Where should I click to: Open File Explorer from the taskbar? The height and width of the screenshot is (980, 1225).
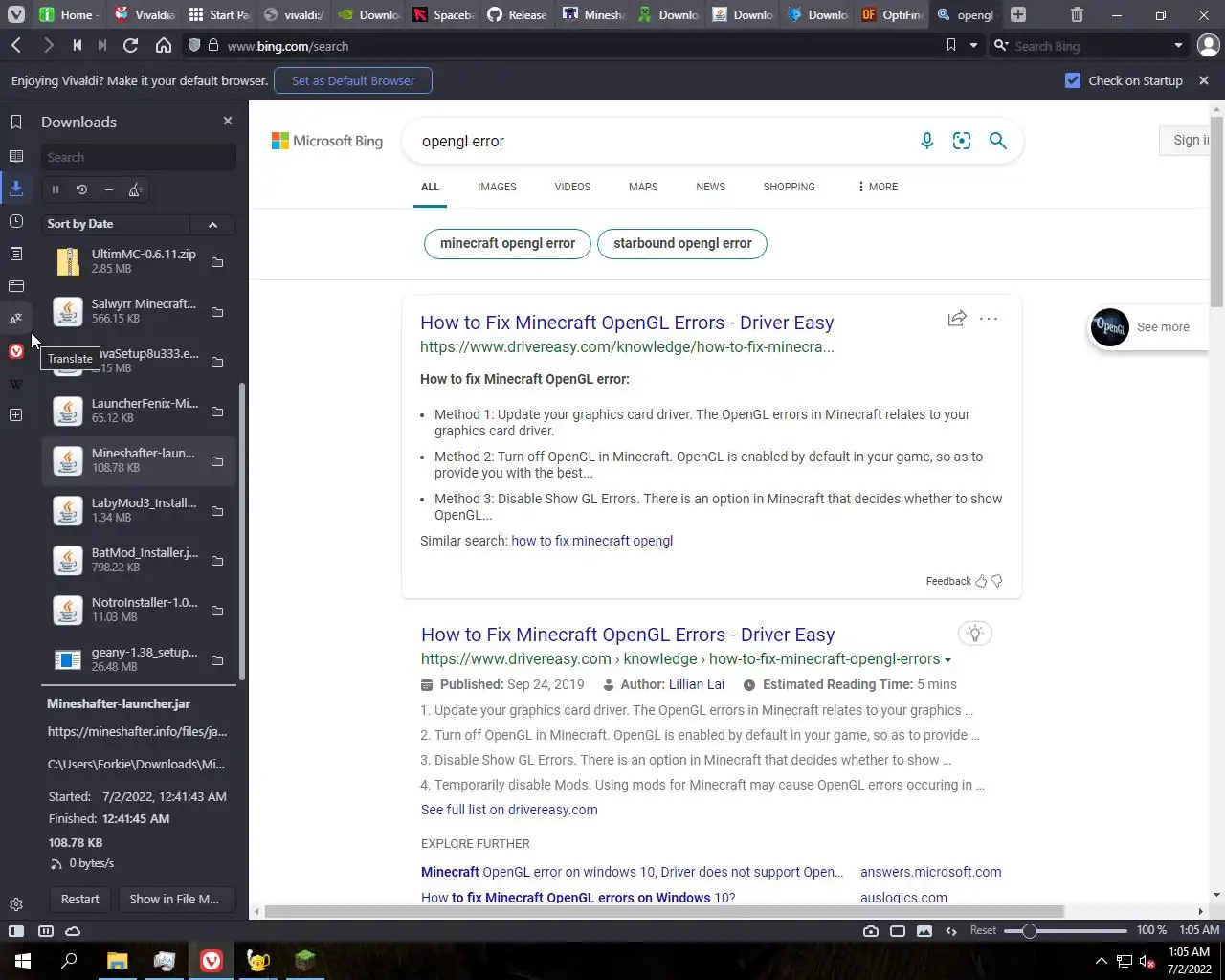click(117, 960)
